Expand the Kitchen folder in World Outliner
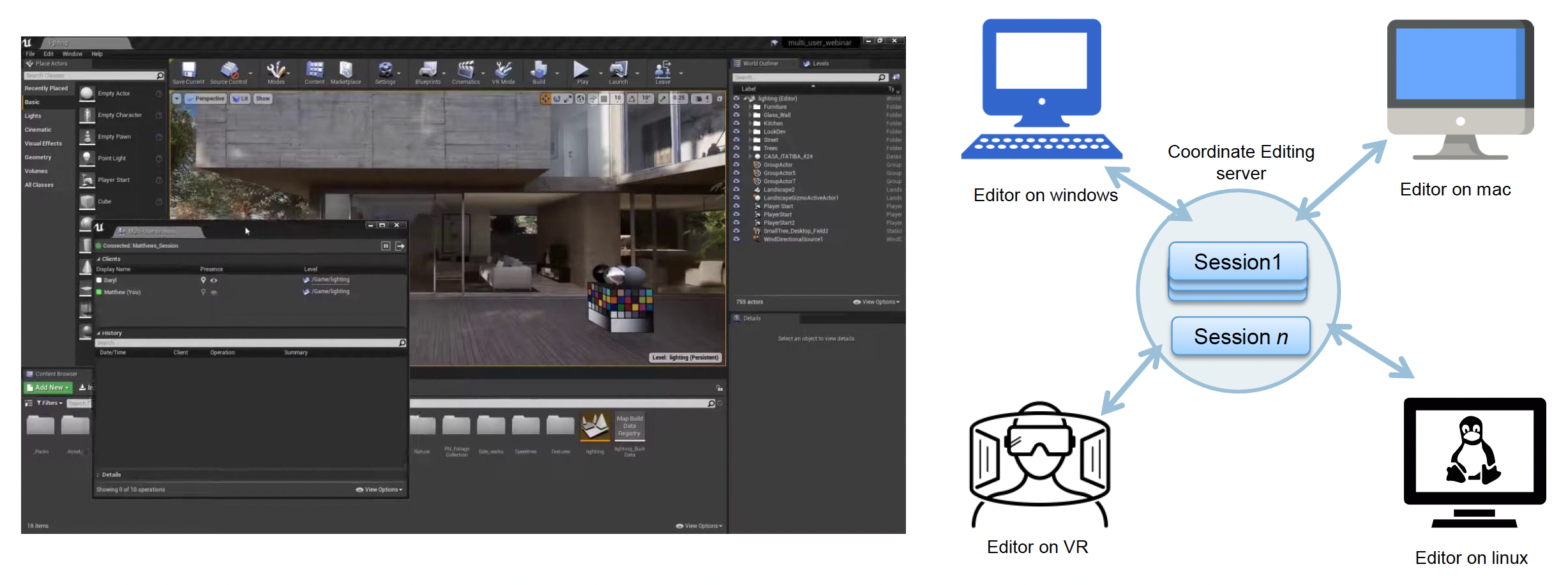This screenshot has height=585, width=1568. (750, 123)
